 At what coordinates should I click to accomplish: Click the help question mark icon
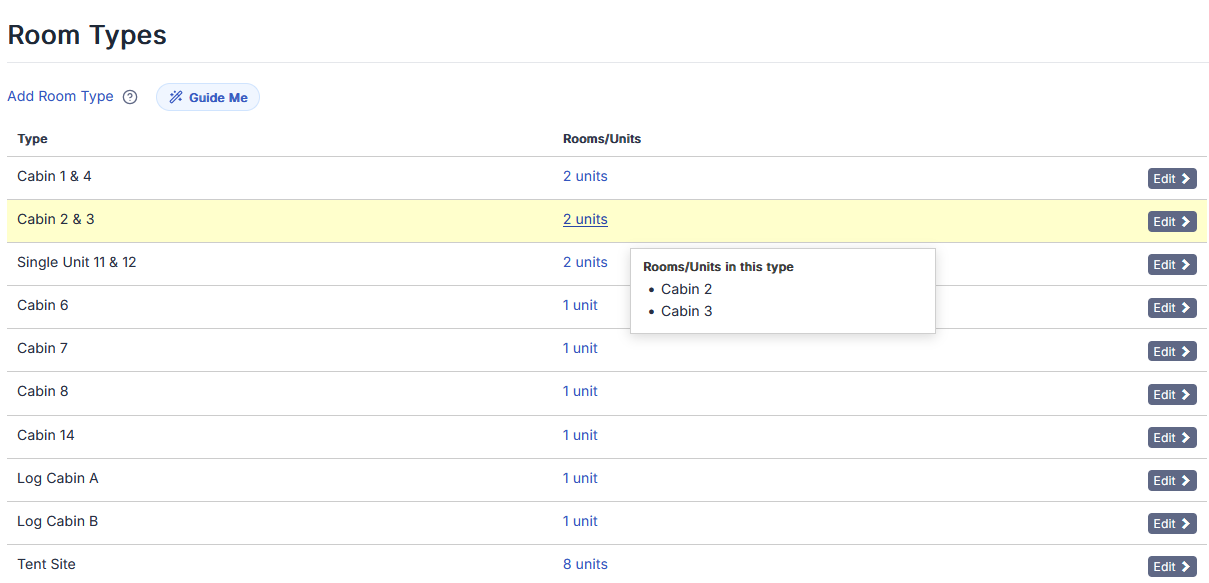[x=130, y=97]
